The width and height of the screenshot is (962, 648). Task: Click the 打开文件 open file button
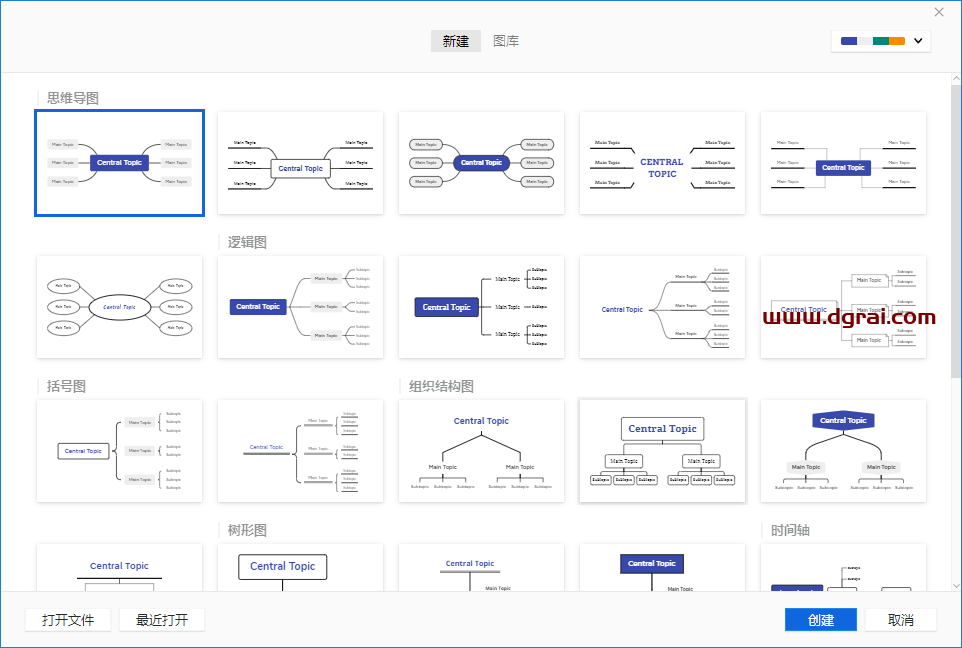(68, 620)
